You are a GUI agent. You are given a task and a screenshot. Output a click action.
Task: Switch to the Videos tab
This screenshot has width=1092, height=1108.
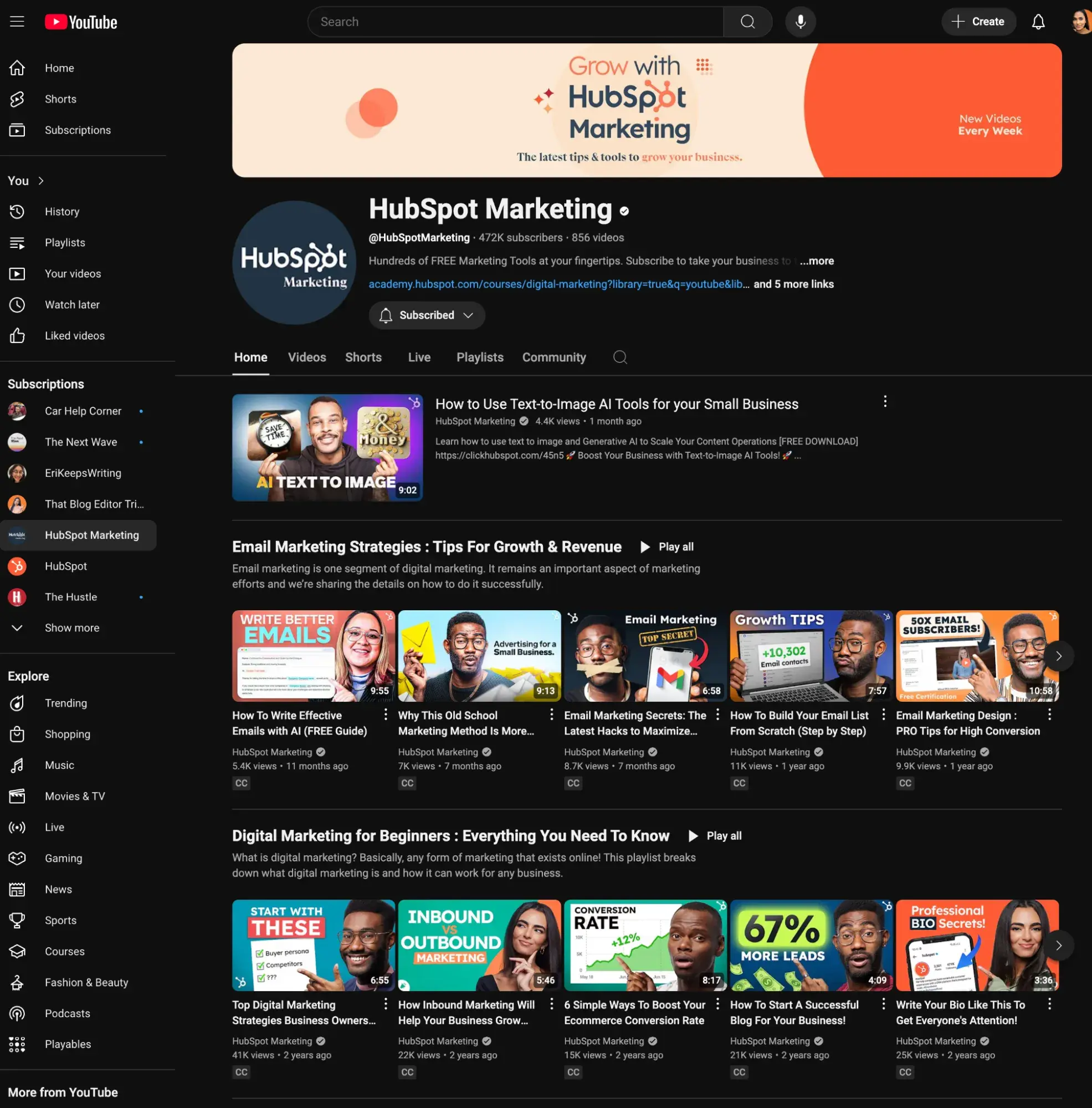307,357
